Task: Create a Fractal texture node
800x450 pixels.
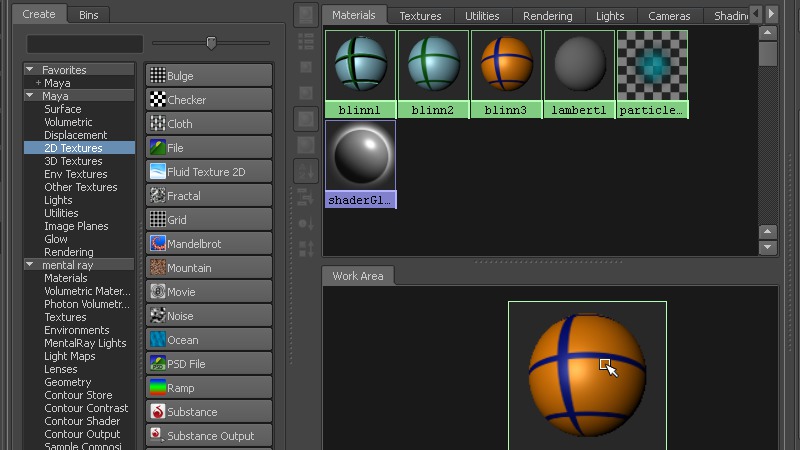Action: pyautogui.click(x=209, y=196)
